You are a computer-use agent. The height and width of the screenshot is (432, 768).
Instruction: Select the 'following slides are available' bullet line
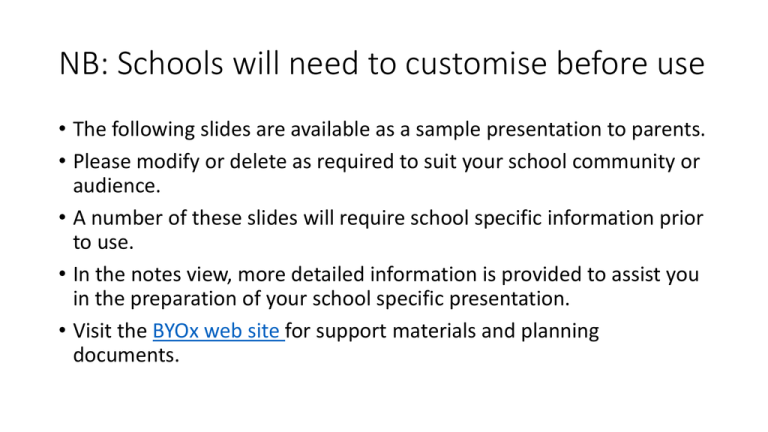[389, 129]
